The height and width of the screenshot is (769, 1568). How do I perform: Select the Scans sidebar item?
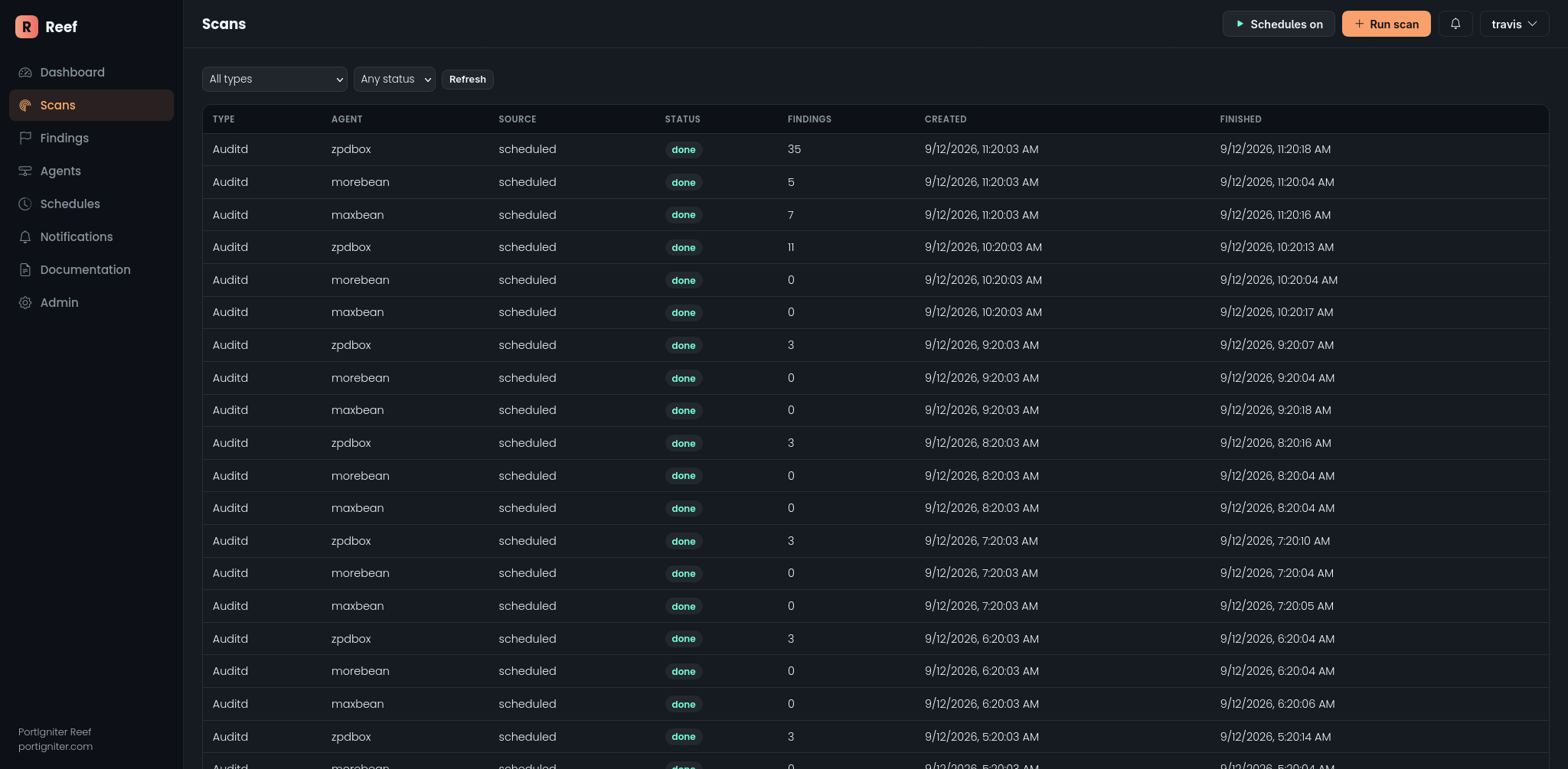pyautogui.click(x=91, y=106)
